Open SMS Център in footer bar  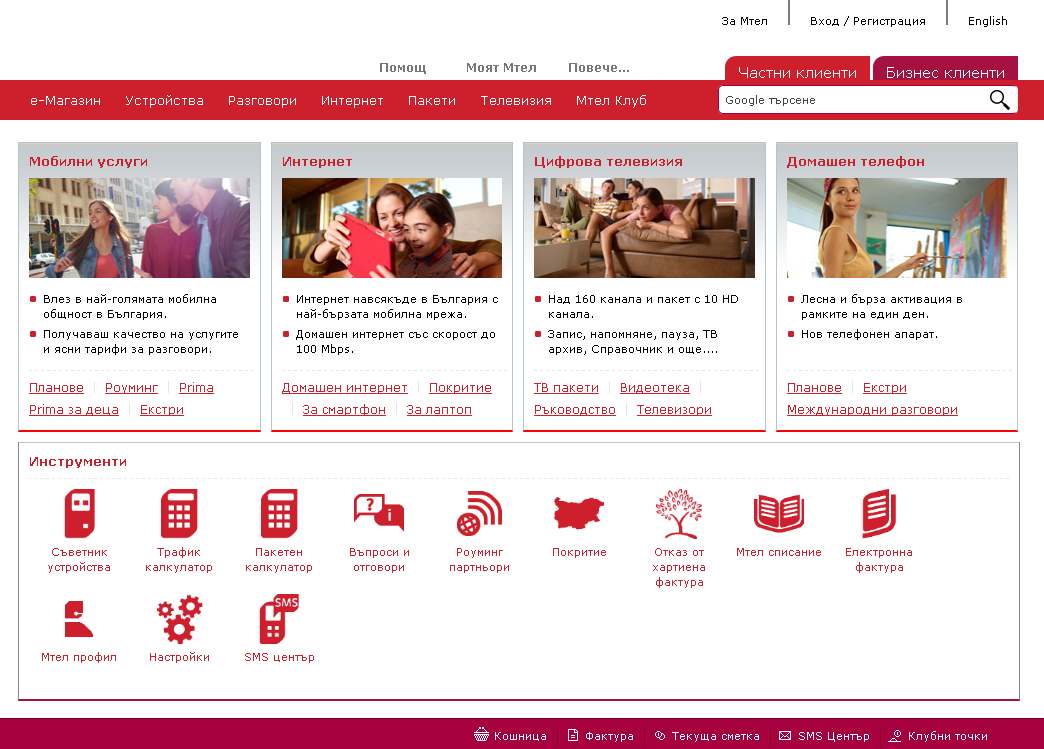pos(824,736)
